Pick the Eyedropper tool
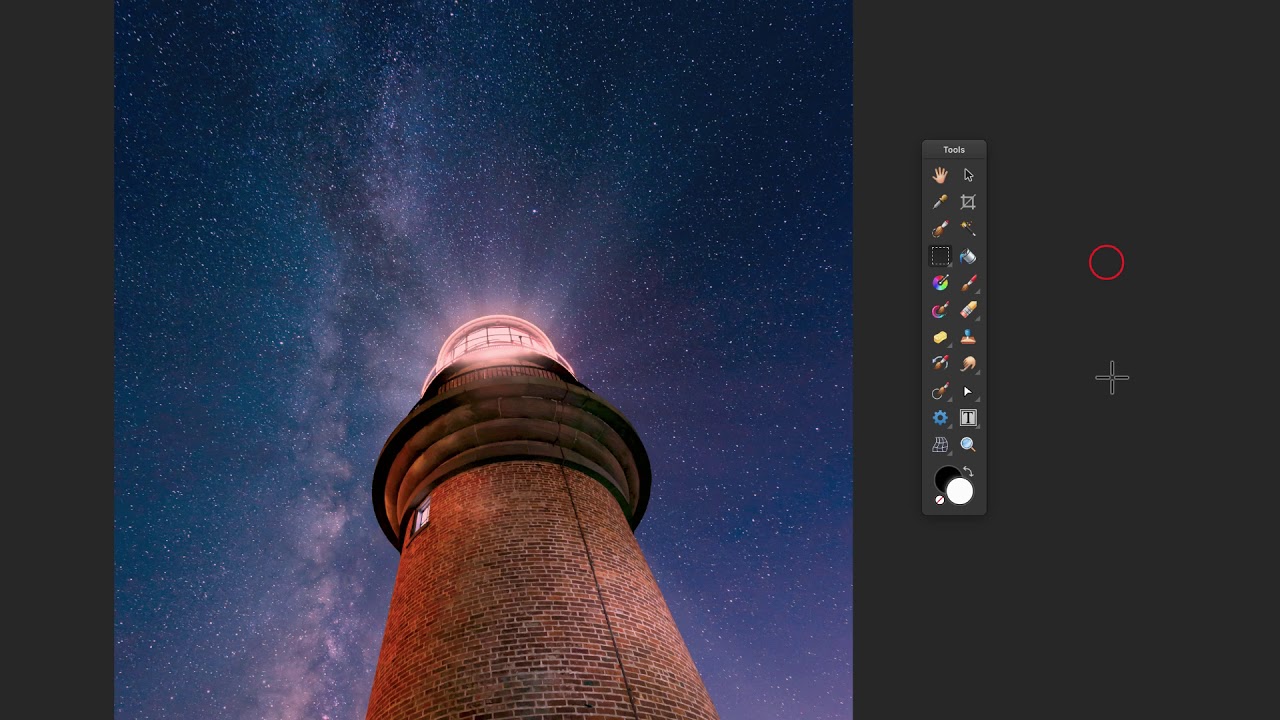This screenshot has height=720, width=1280. (940, 202)
